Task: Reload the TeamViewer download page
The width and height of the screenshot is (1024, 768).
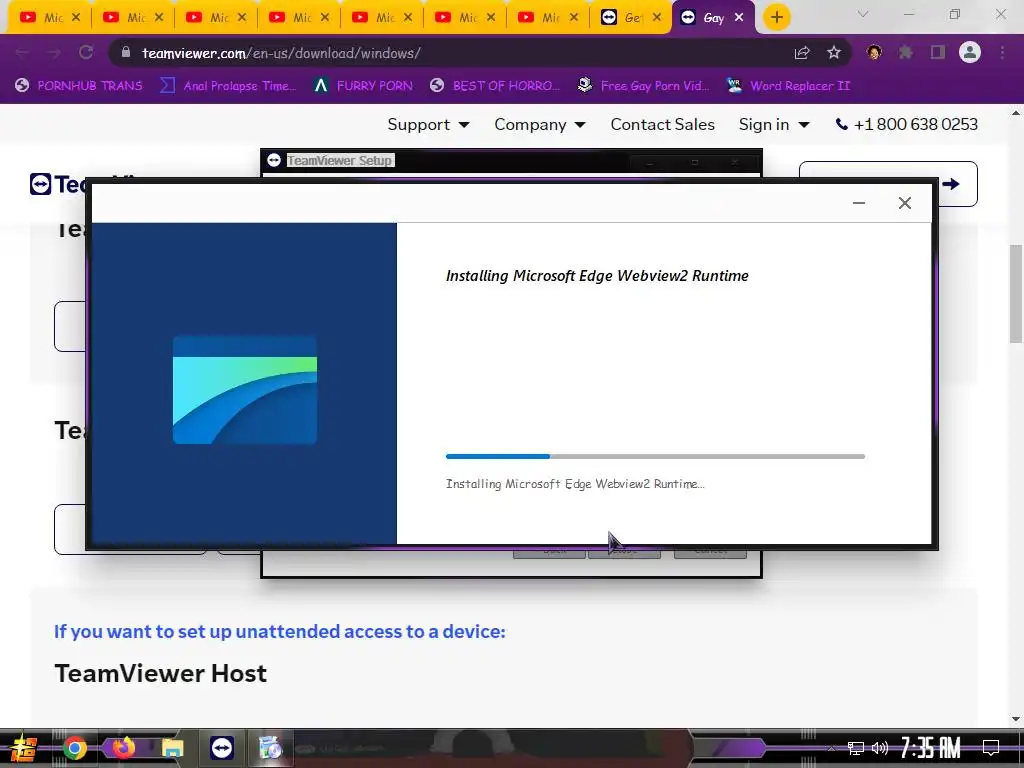Action: pyautogui.click(x=86, y=53)
